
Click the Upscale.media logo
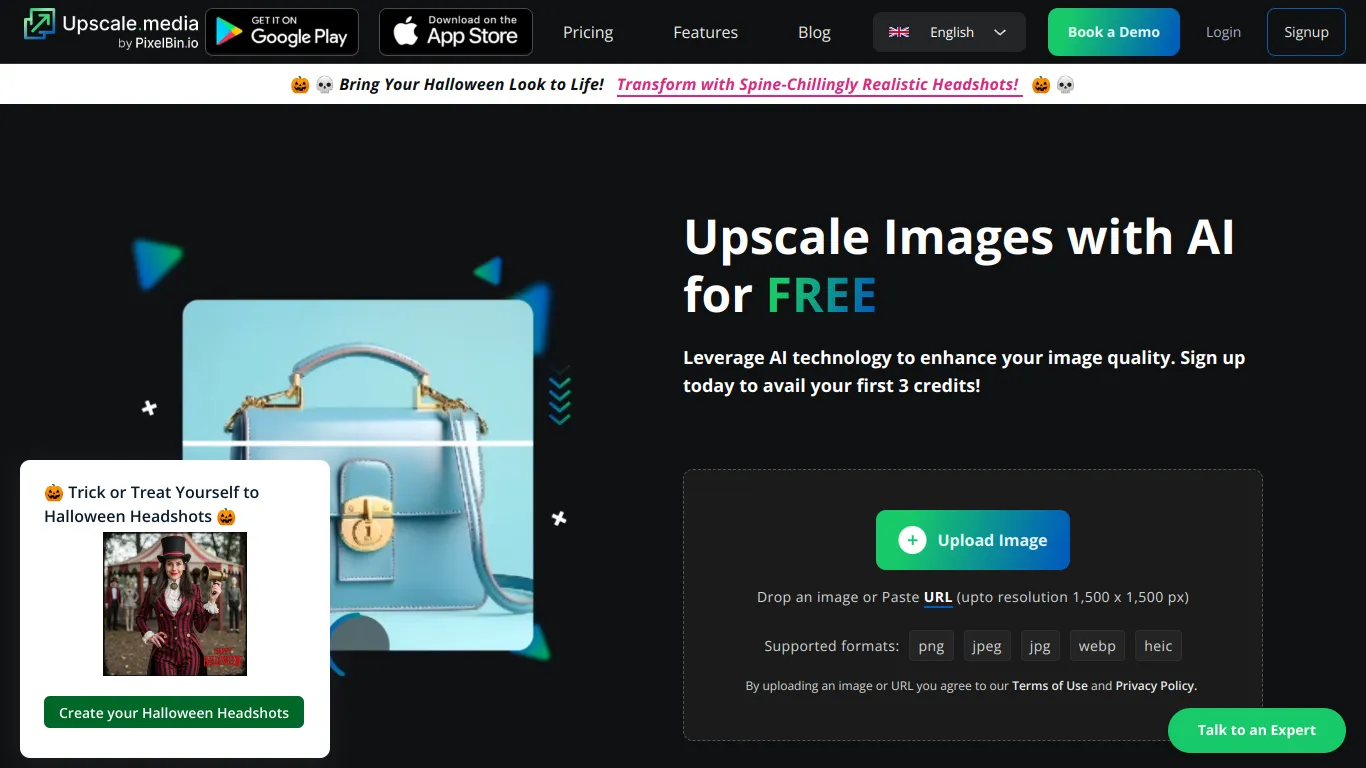click(x=111, y=30)
